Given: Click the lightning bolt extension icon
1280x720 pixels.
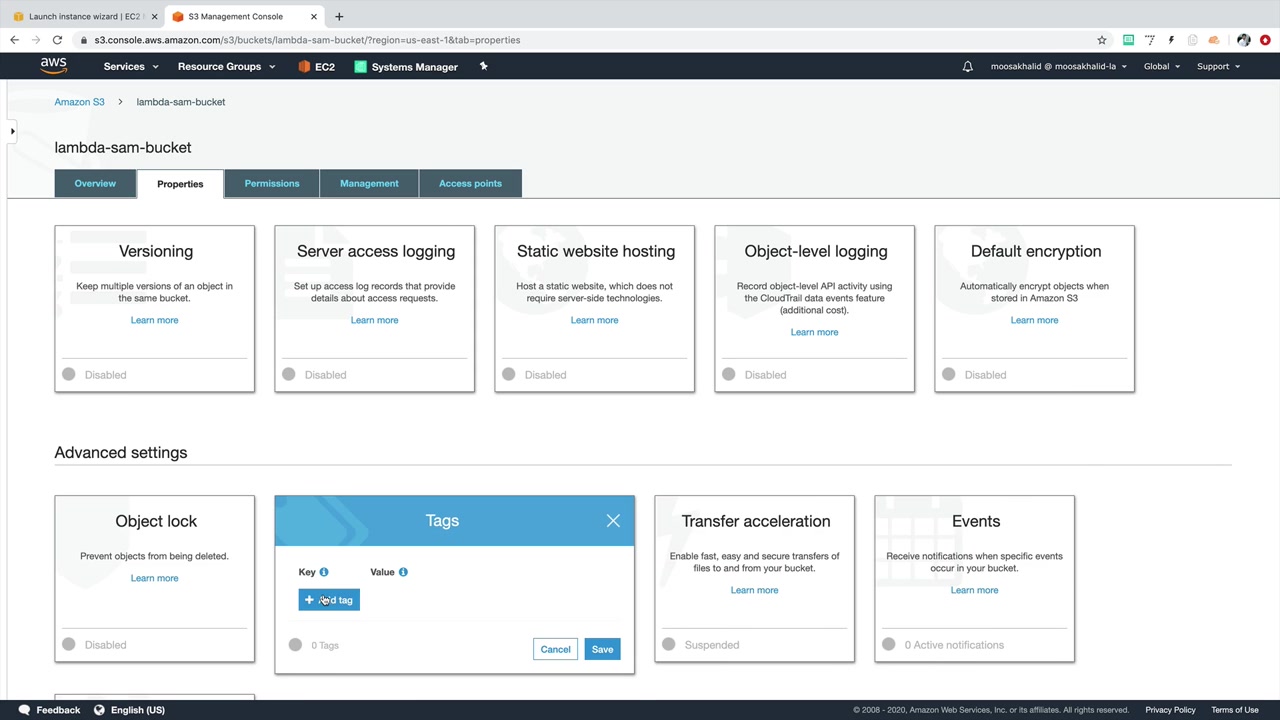Looking at the screenshot, I should pyautogui.click(x=1171, y=40).
